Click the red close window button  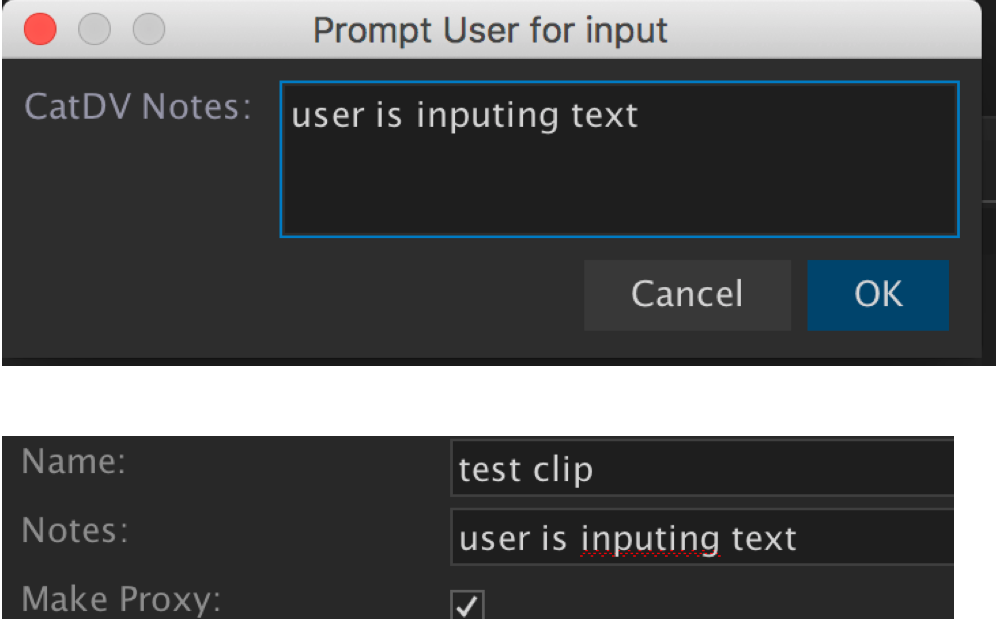tap(41, 30)
